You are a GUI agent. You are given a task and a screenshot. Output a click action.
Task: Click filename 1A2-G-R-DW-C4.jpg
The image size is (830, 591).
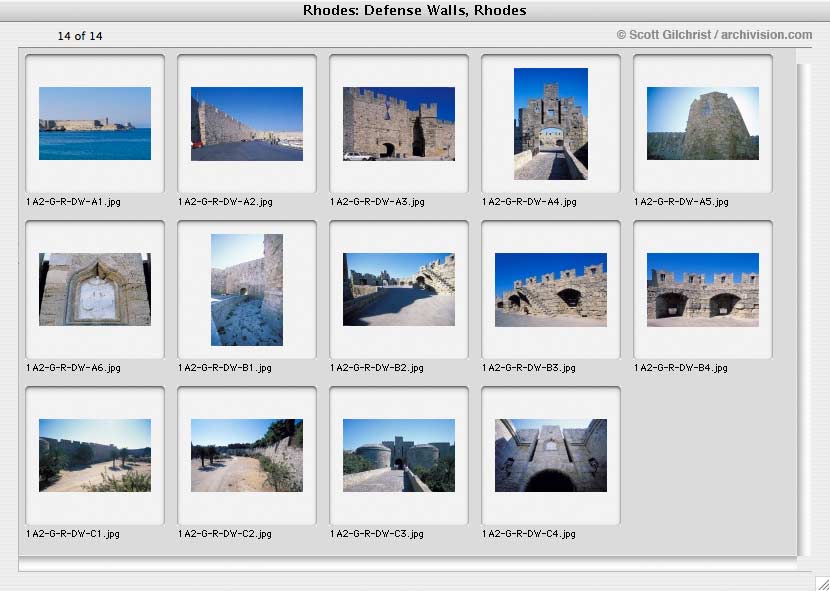click(528, 534)
